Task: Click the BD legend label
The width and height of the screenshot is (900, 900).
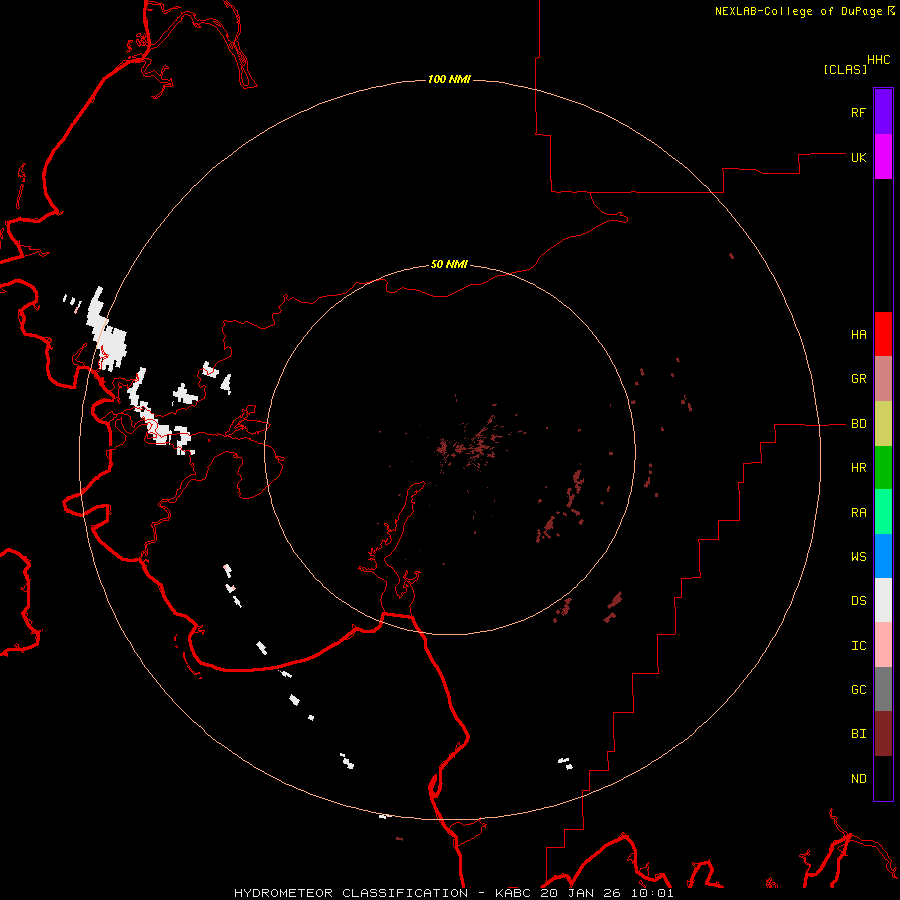Action: click(x=858, y=424)
